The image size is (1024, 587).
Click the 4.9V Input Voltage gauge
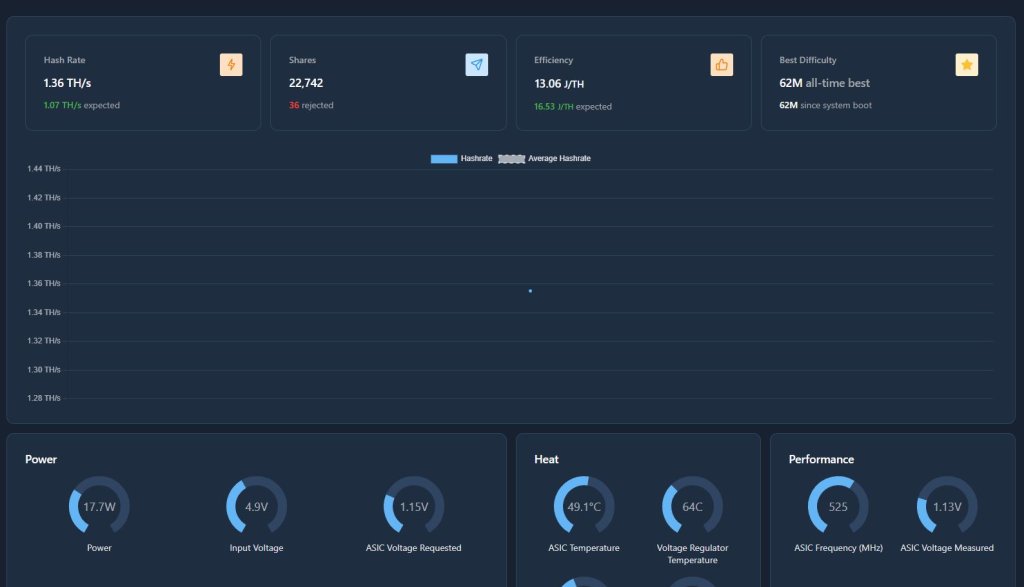tap(256, 507)
